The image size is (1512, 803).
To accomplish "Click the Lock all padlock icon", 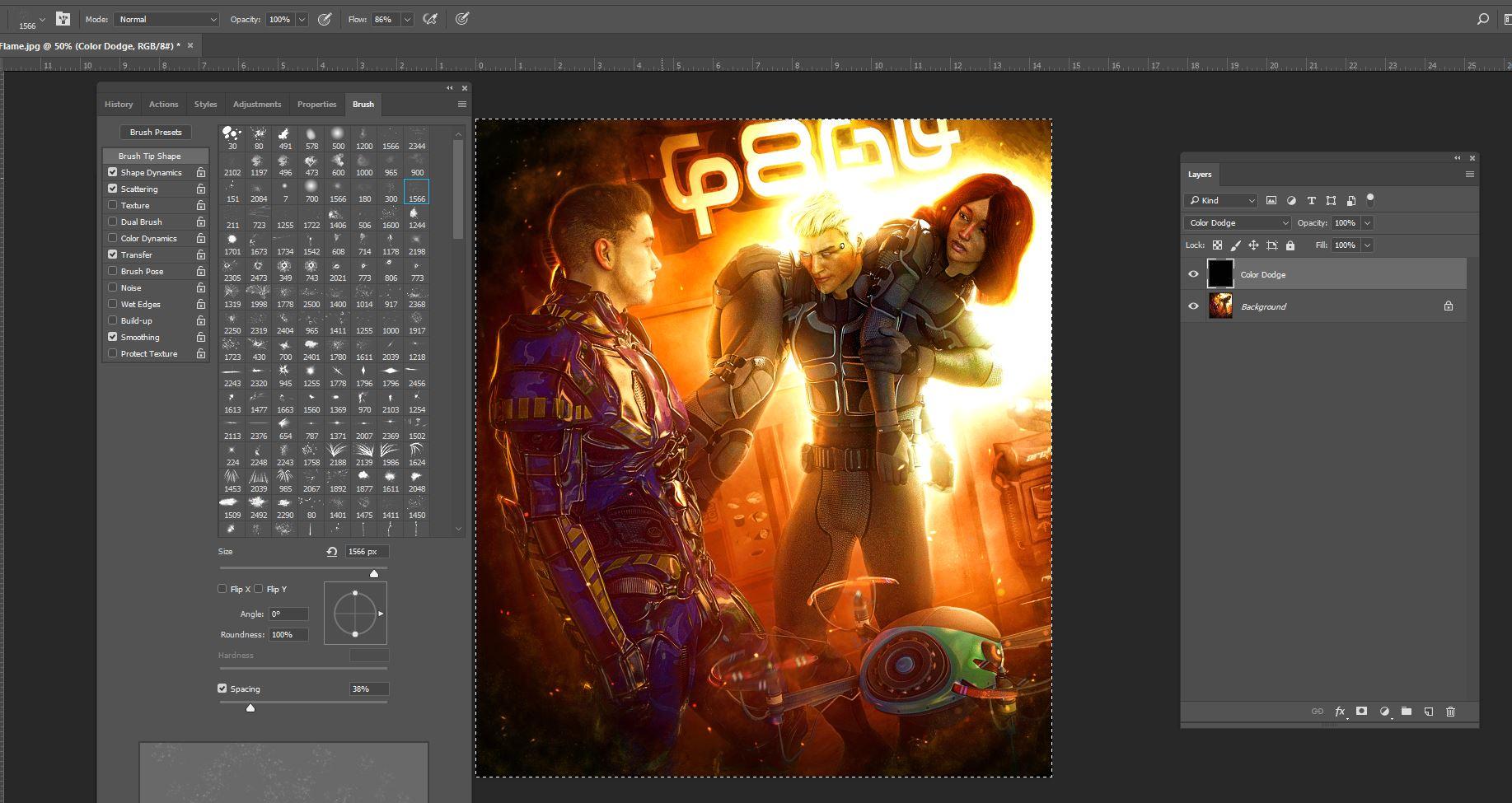I will (x=1290, y=245).
